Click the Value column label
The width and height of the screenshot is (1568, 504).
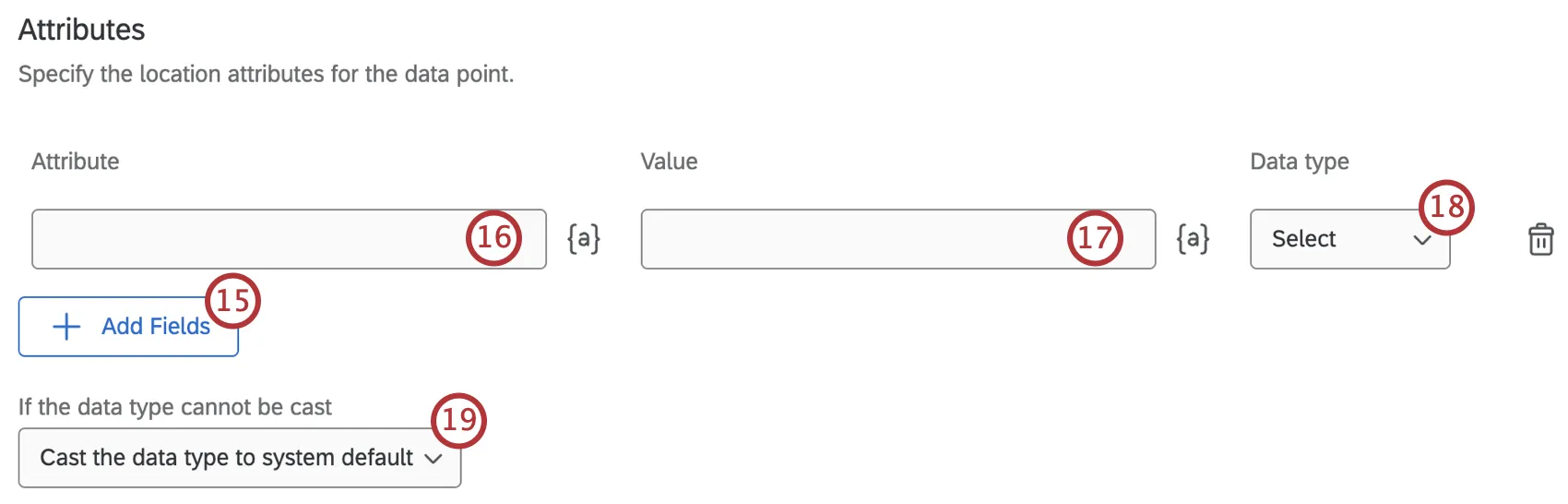point(669,162)
